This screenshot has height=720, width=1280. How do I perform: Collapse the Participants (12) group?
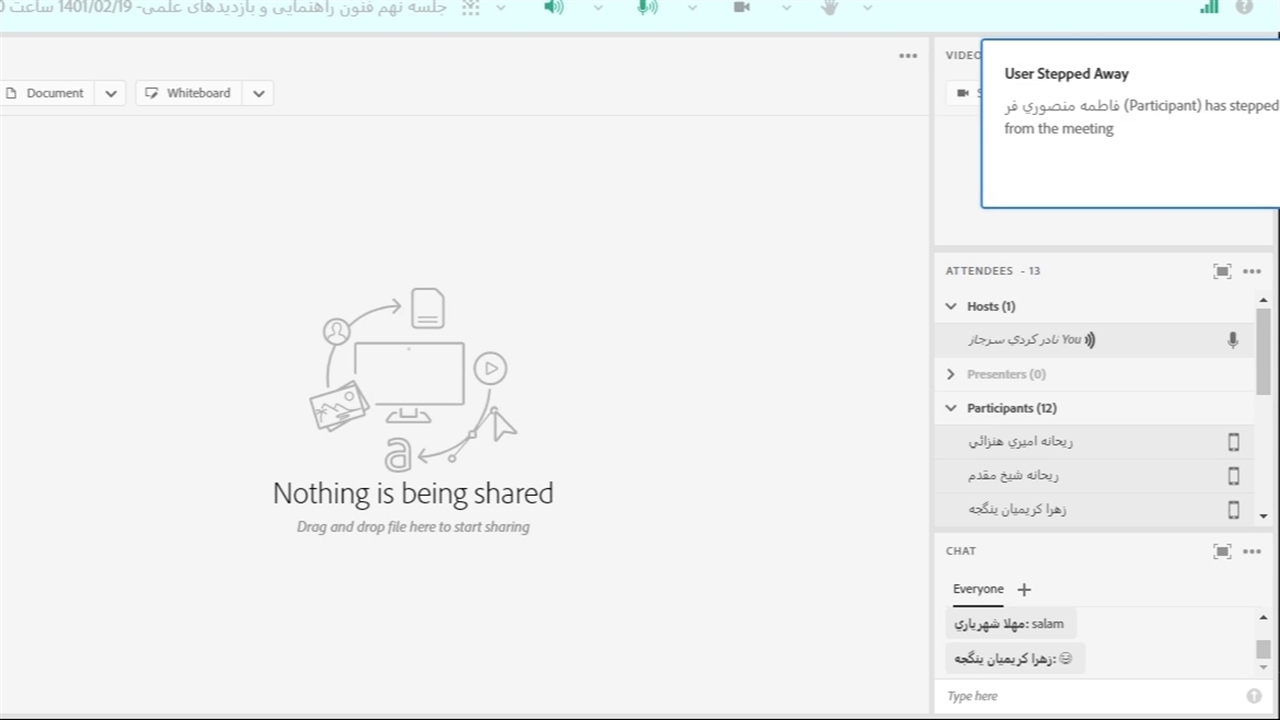coord(951,408)
